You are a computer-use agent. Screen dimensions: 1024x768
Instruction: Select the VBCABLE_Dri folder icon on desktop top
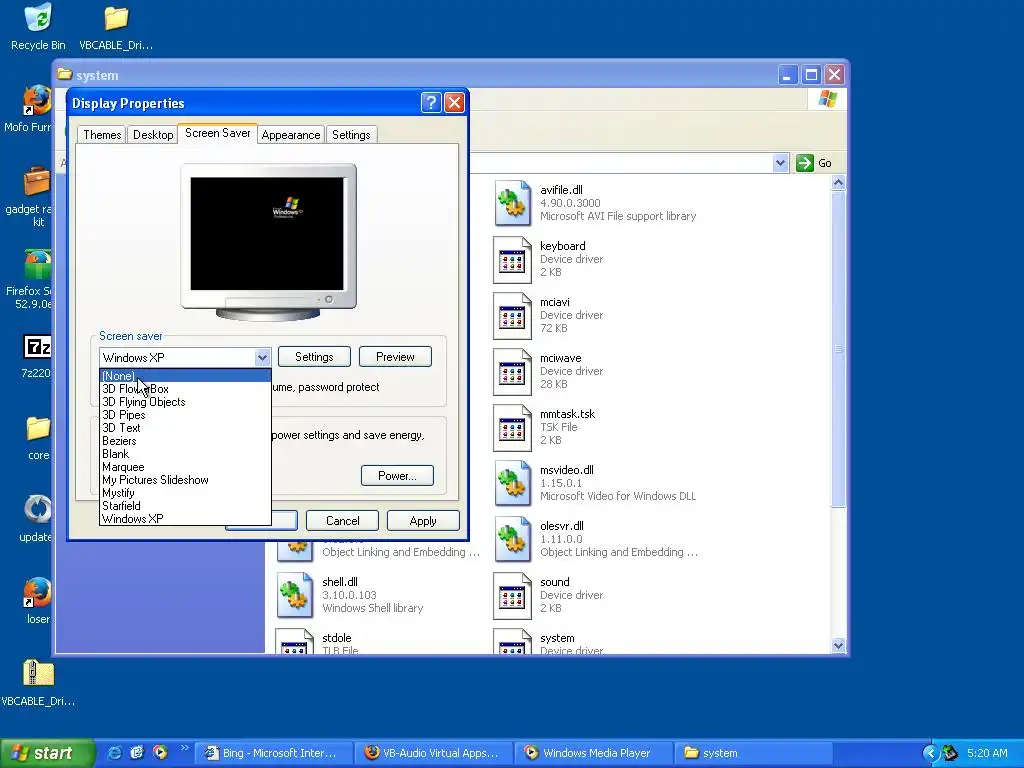(x=116, y=18)
